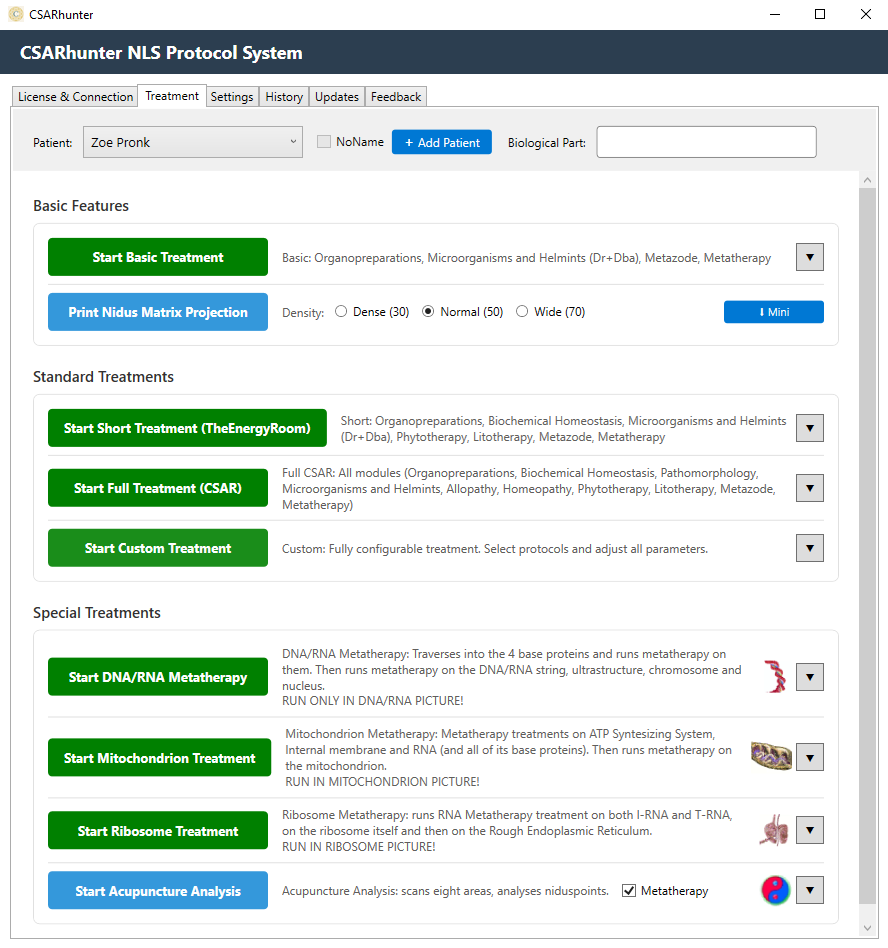Viewport: 888px width, 948px height.
Task: Expand the Basic Treatment options arrow
Action: click(810, 257)
